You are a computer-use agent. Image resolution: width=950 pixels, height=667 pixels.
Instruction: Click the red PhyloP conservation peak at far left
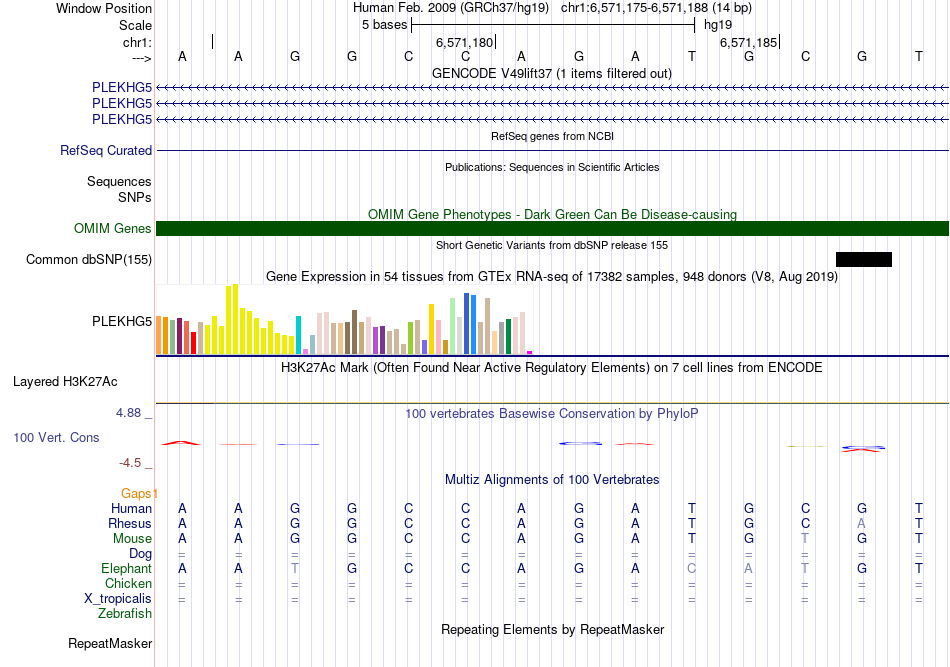[181, 443]
